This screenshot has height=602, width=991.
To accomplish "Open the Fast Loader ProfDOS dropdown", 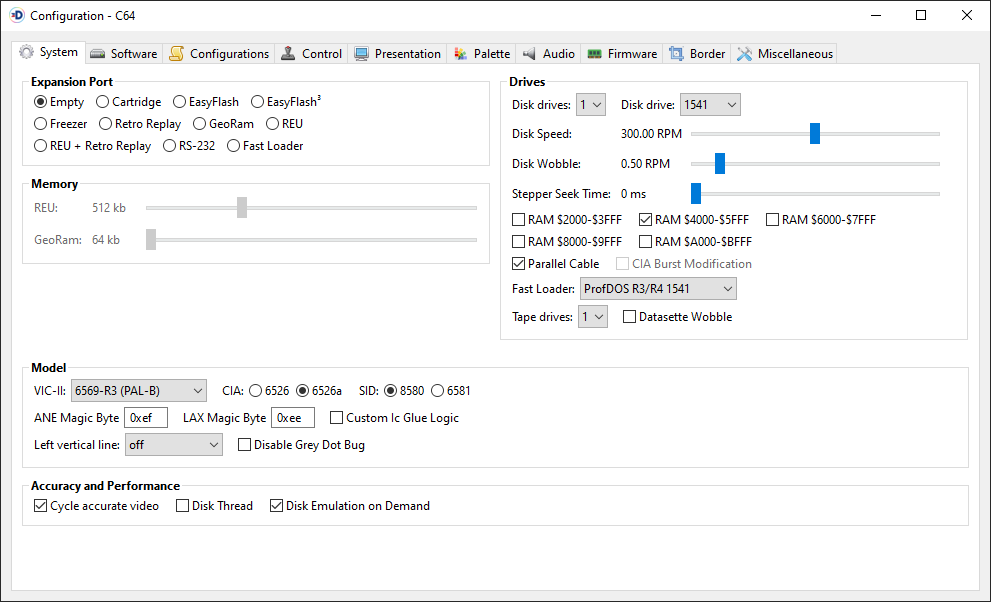I will [658, 289].
